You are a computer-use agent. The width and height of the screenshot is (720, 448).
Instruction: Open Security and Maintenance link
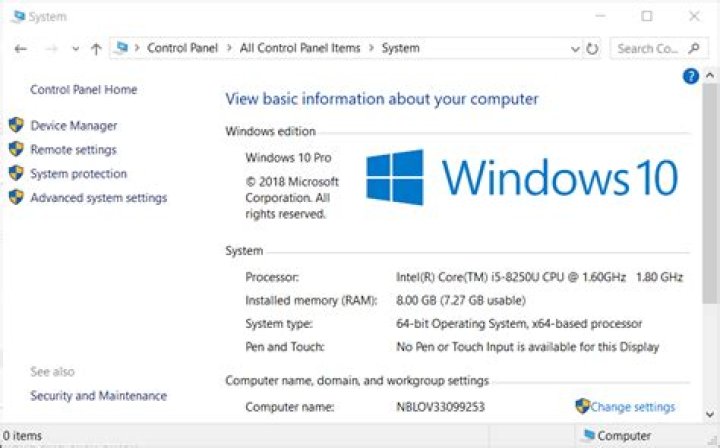point(99,396)
